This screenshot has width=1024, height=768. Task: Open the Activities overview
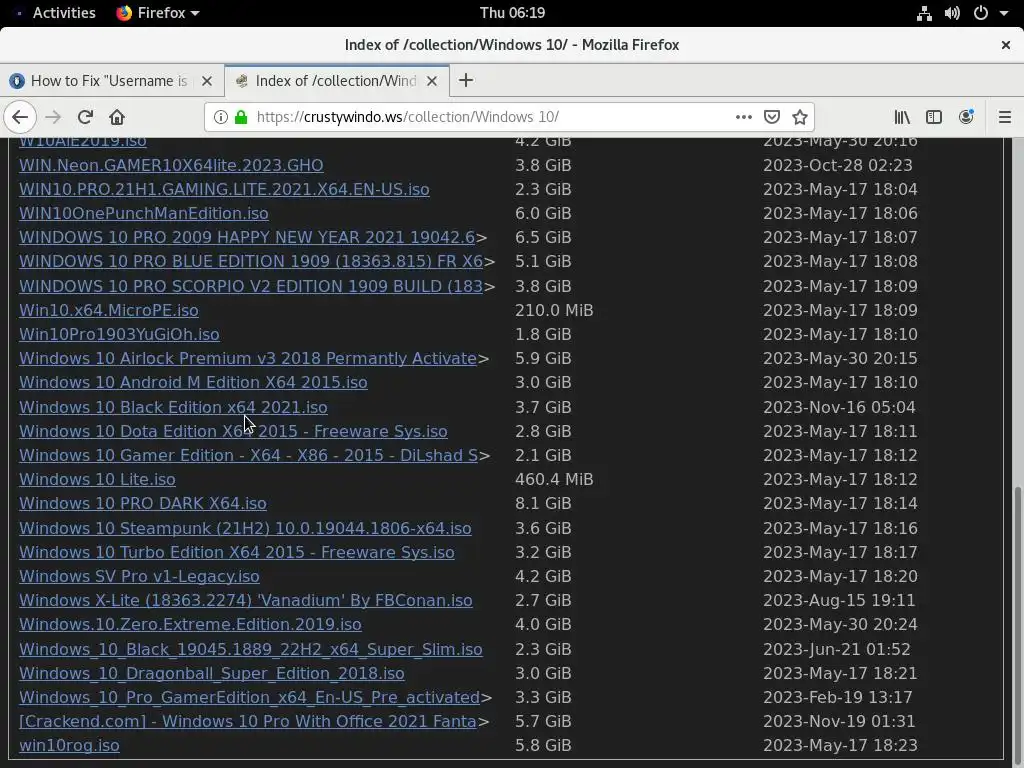pos(64,13)
